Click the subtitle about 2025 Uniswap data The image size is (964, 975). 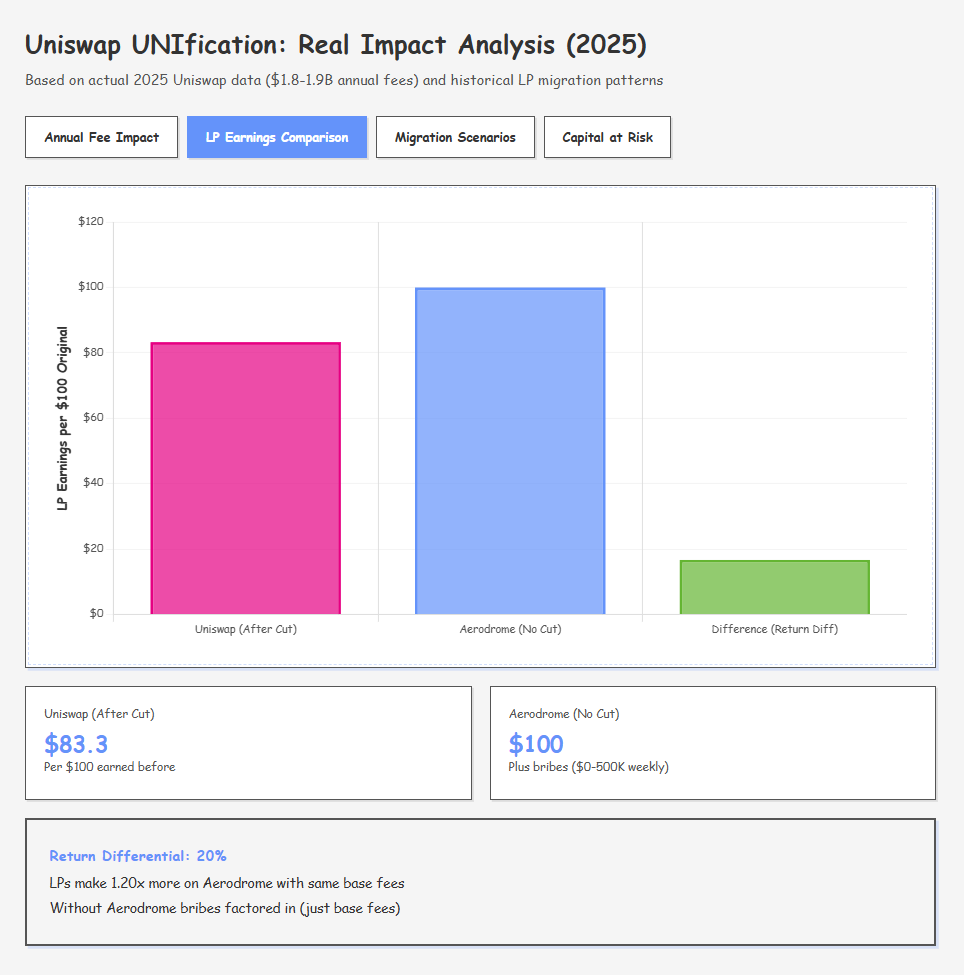(344, 80)
